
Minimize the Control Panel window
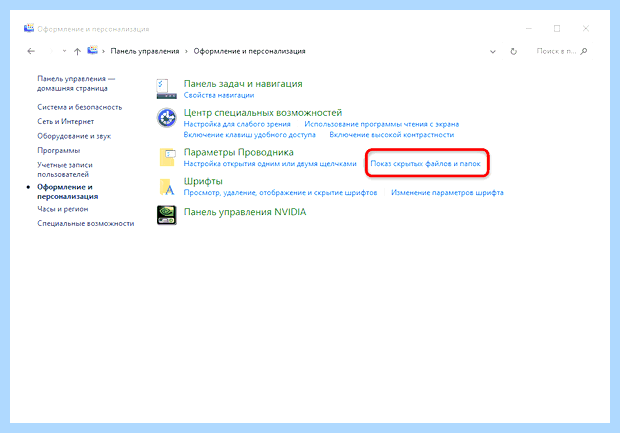click(x=529, y=28)
